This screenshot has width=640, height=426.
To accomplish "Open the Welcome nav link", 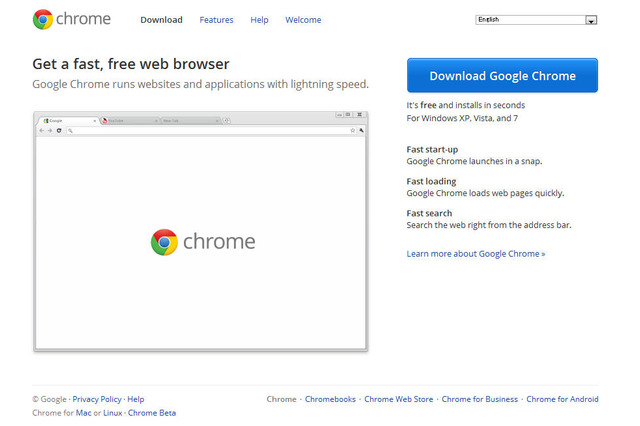I will (303, 20).
